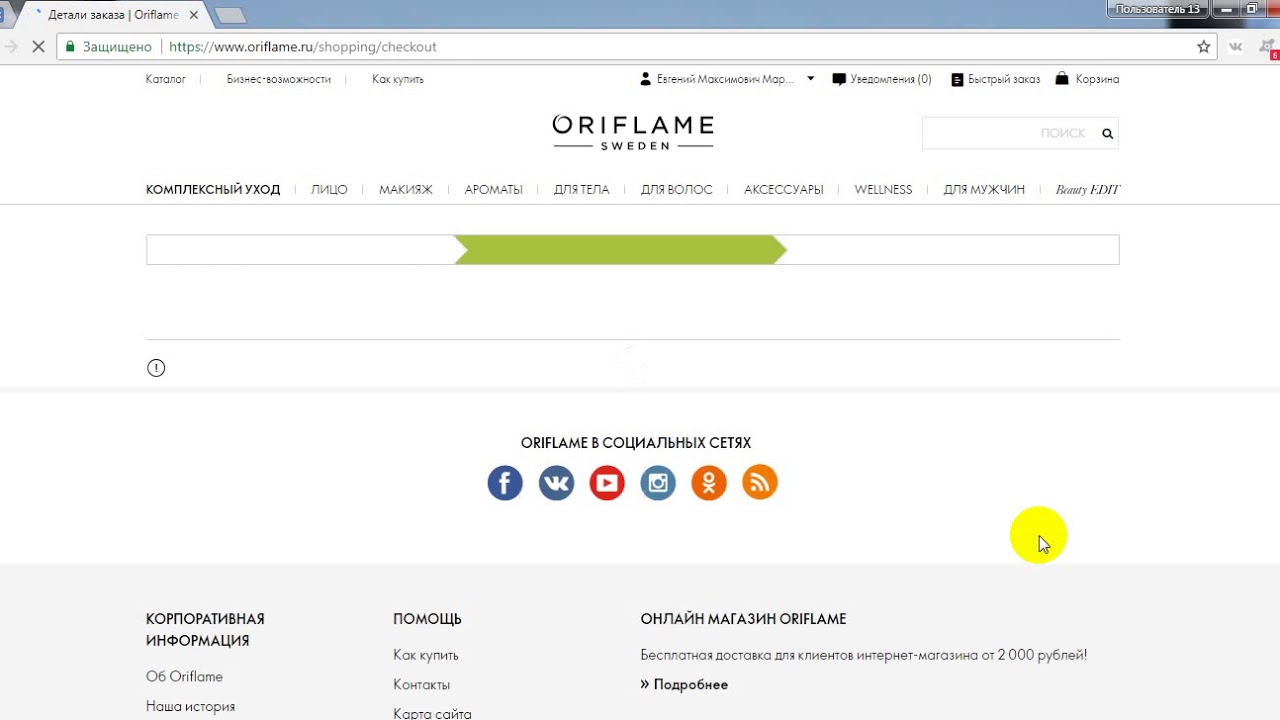Stop page loading in browser toolbar
This screenshot has width=1280, height=720.
coord(38,47)
